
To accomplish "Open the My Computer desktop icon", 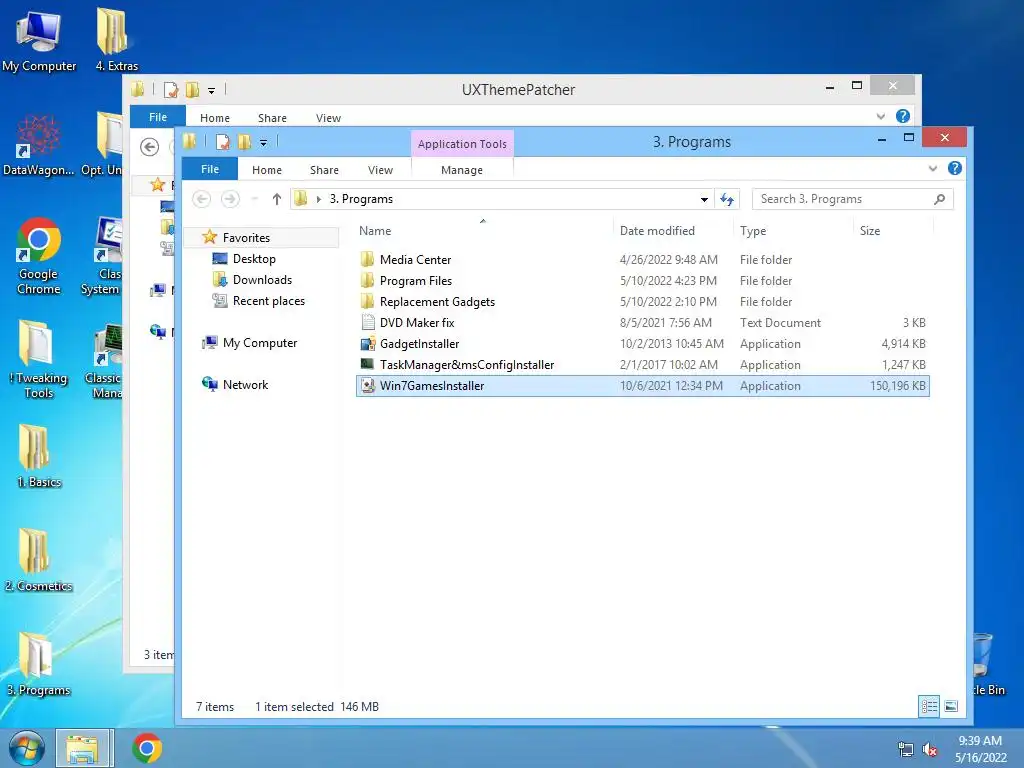I will click(x=39, y=39).
